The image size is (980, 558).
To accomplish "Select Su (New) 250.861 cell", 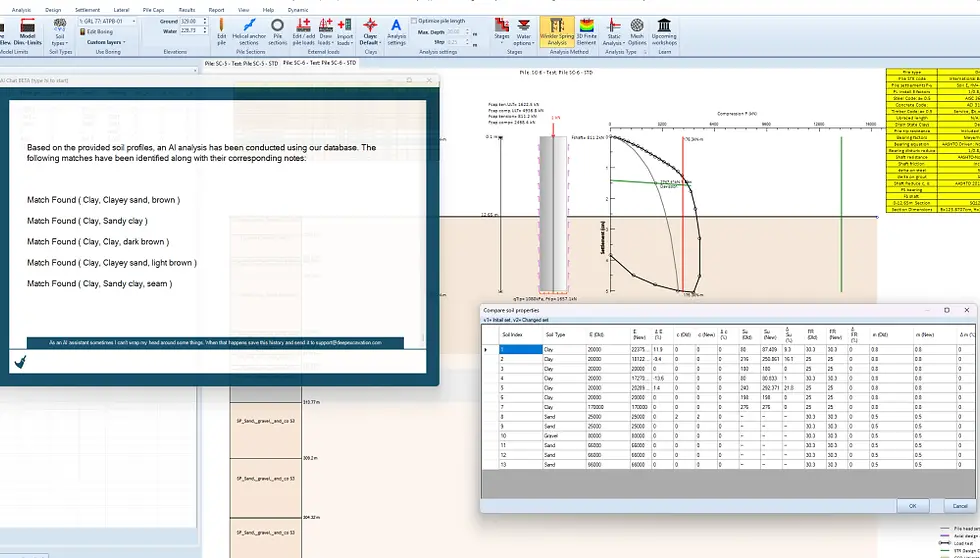I will 772,359.
